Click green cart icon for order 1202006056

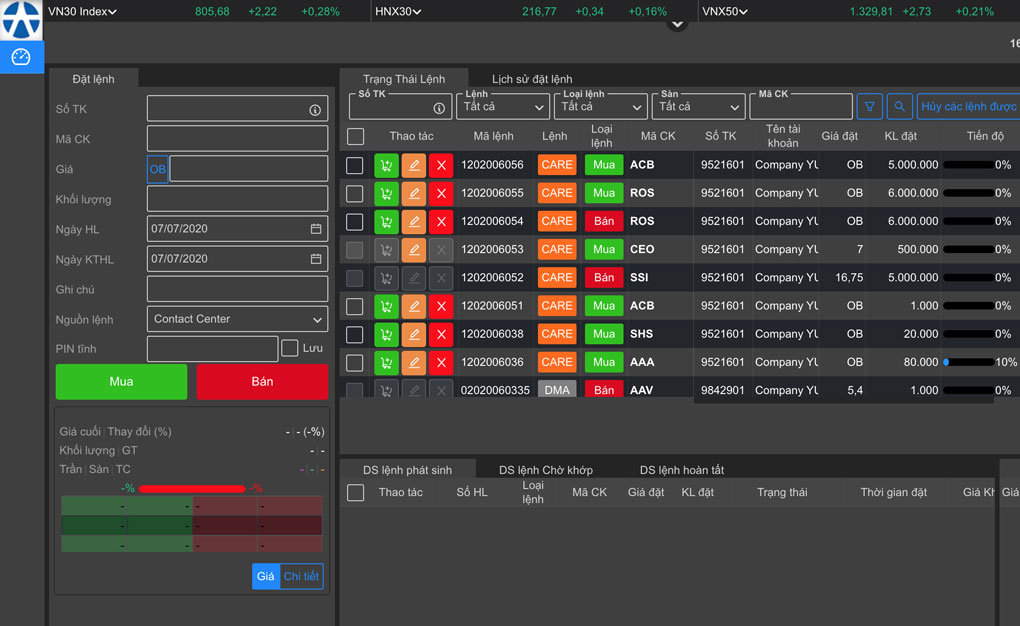(386, 165)
